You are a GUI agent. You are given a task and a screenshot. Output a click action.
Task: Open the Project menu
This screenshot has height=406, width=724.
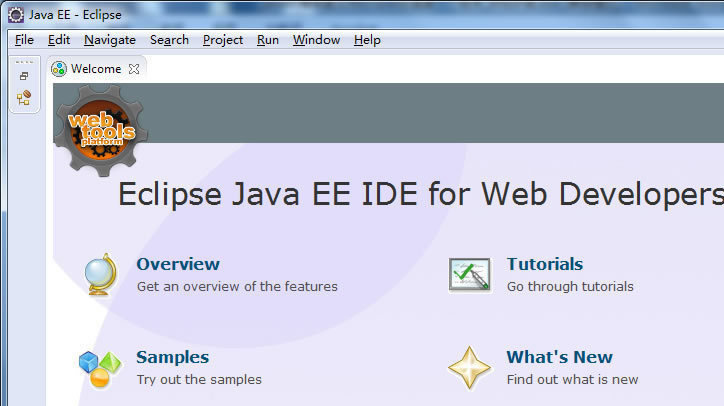coord(223,40)
